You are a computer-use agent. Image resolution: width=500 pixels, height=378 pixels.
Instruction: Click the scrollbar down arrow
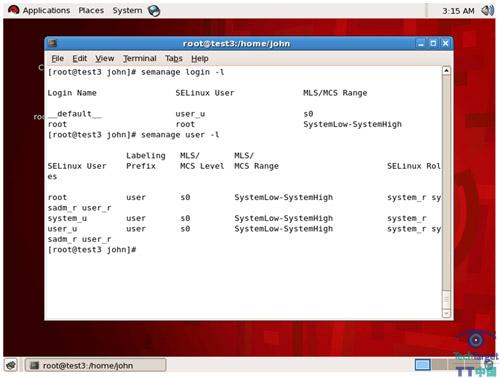point(446,313)
